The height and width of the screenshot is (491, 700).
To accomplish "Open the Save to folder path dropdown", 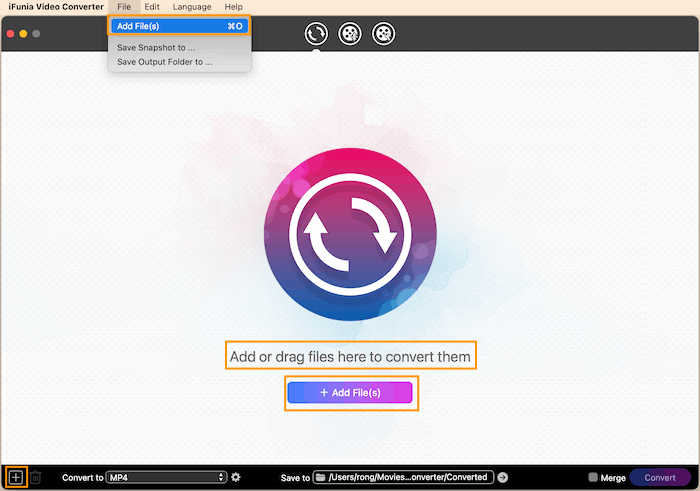I will click(x=403, y=477).
